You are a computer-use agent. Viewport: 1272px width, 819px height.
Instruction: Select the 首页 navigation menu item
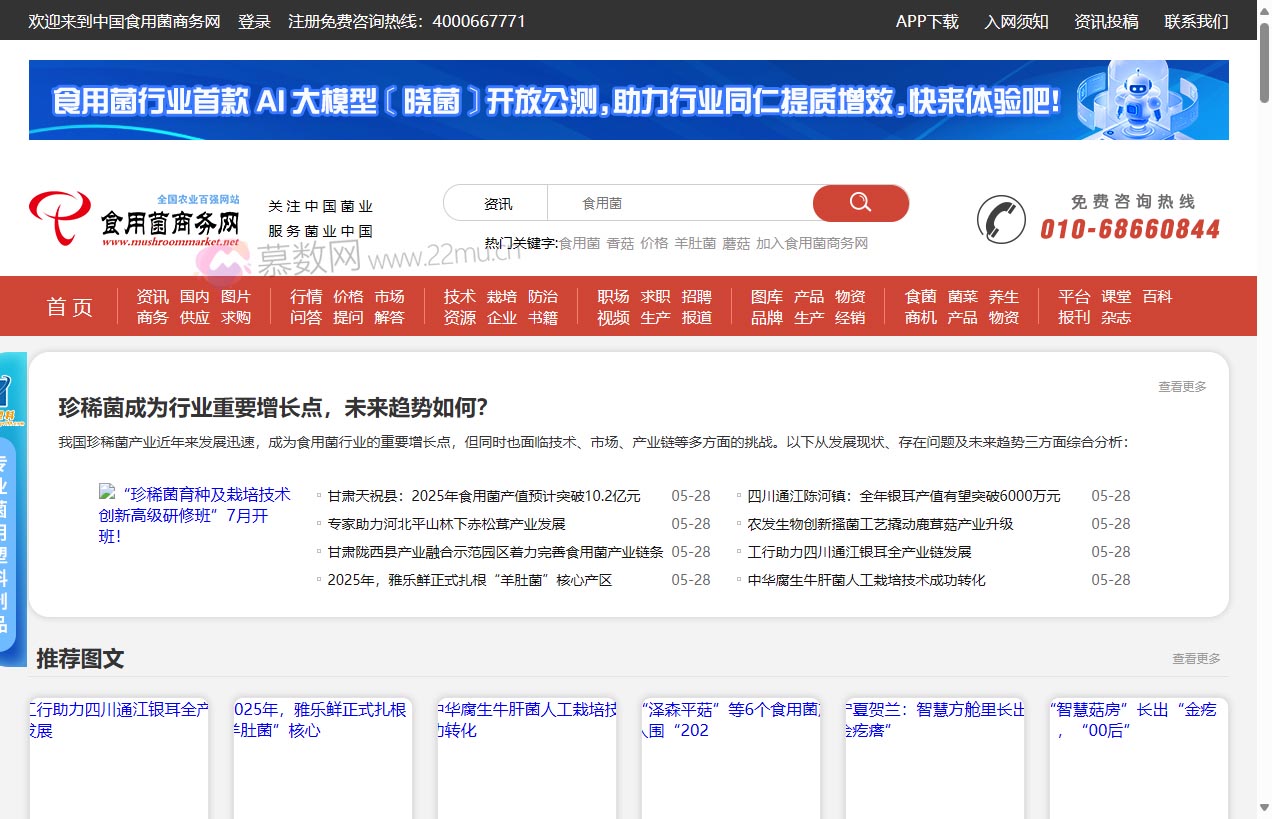coord(69,307)
